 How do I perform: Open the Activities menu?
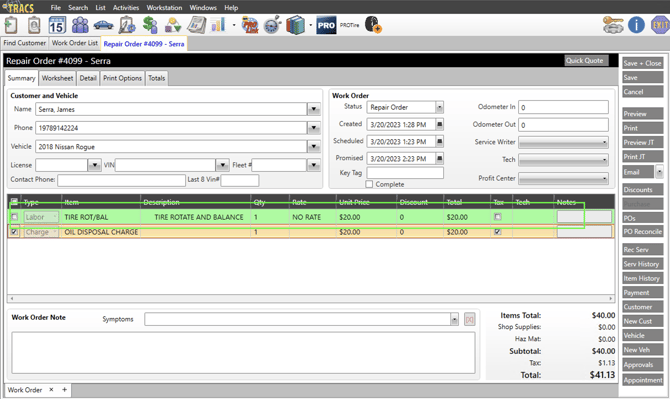tap(126, 8)
